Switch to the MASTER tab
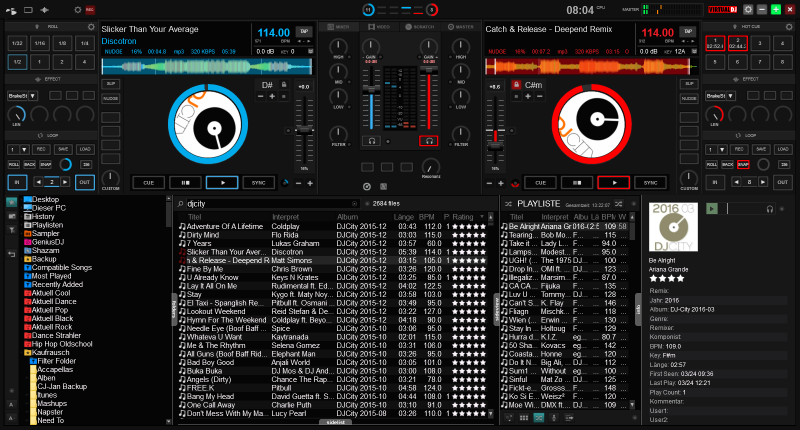This screenshot has width=800, height=430. click(x=461, y=27)
